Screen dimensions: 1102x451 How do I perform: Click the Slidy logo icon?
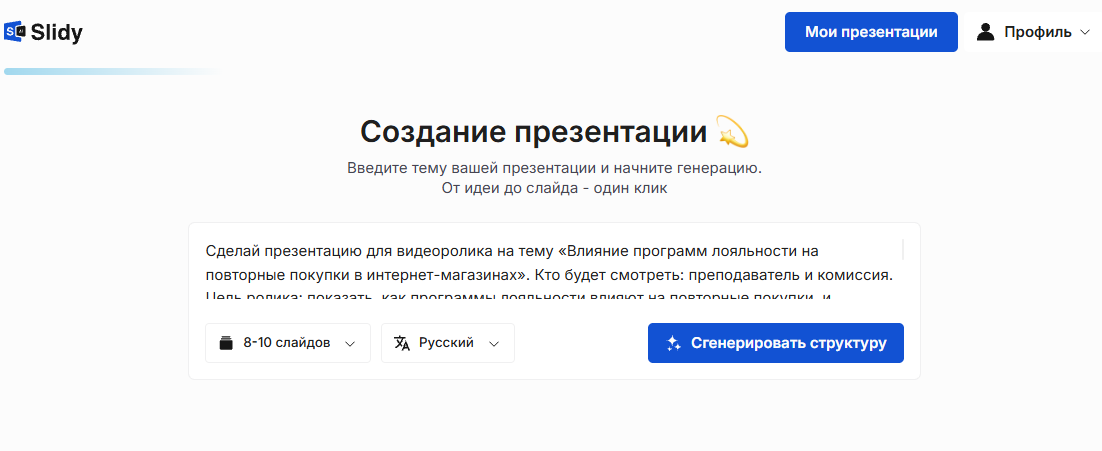coord(15,32)
